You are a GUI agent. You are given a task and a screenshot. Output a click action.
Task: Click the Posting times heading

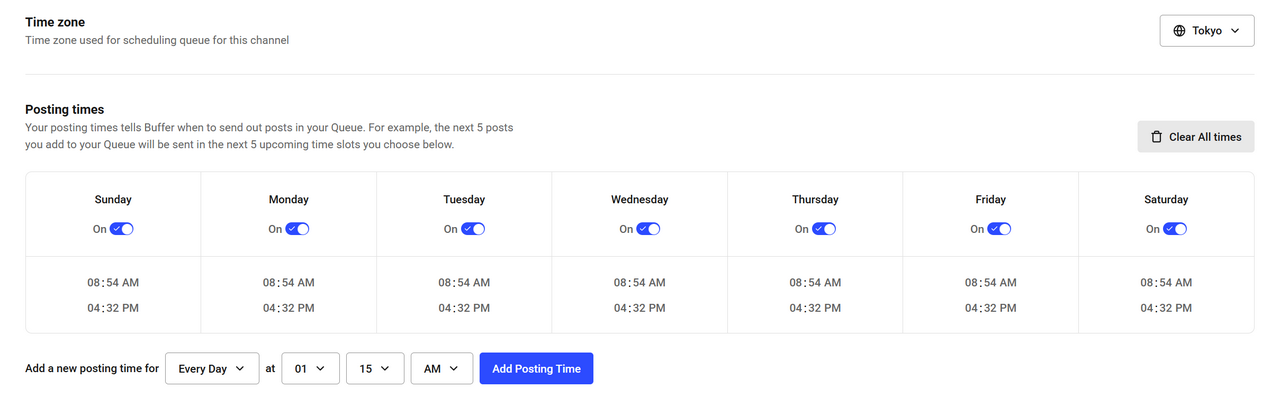point(65,110)
